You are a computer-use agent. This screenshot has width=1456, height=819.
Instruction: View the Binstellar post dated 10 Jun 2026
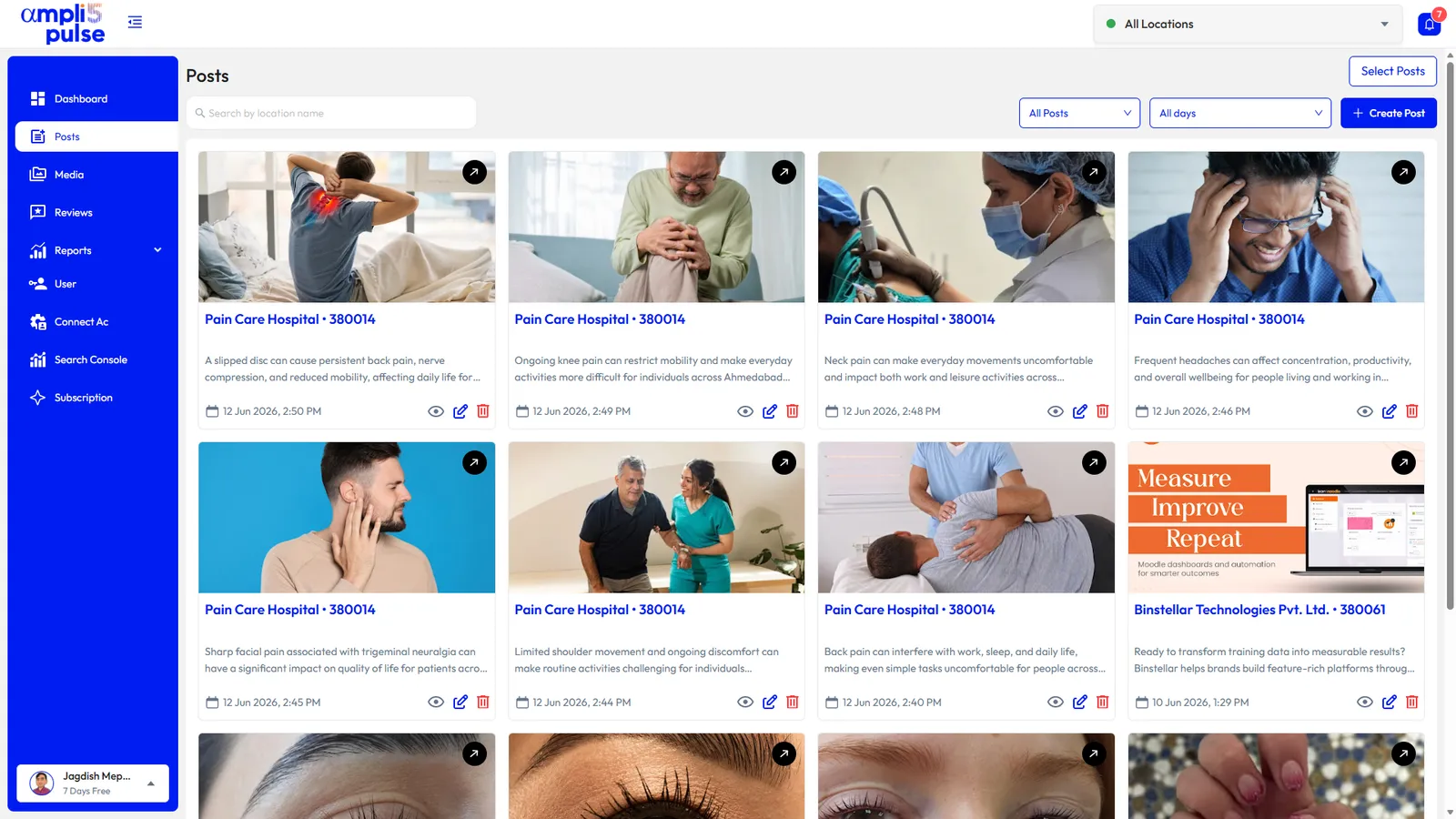pyautogui.click(x=1365, y=703)
